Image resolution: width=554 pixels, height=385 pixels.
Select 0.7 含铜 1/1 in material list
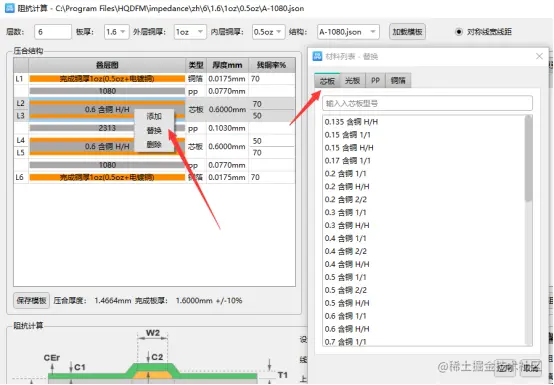pos(346,342)
